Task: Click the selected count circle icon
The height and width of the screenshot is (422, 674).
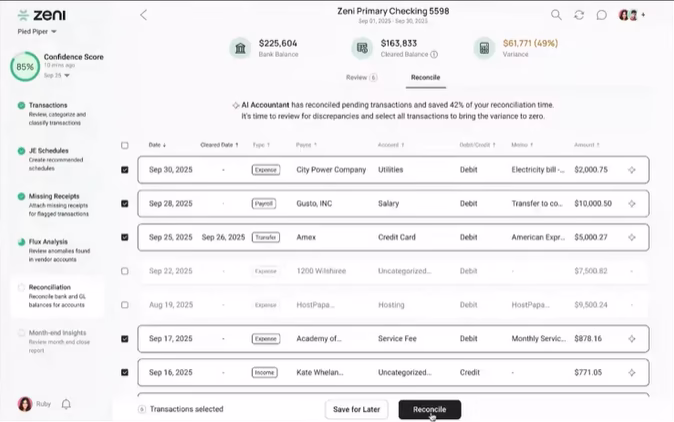Action: tap(142, 409)
